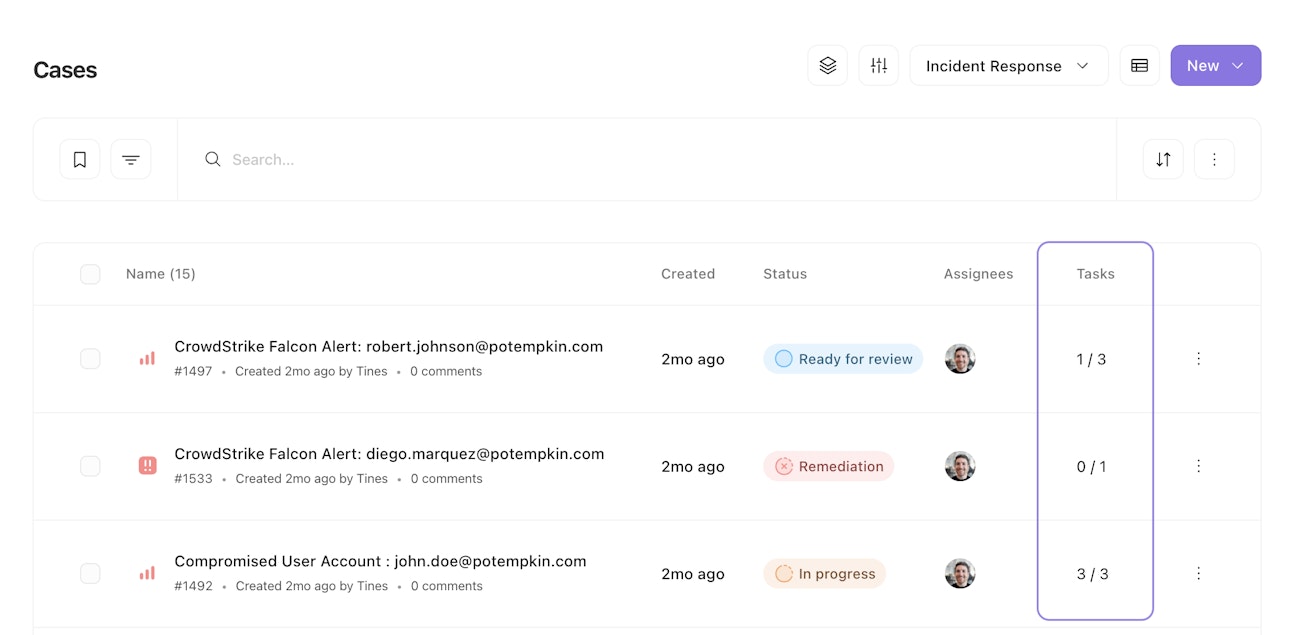Image resolution: width=1300 pixels, height=635 pixels.
Task: Open the New case dropdown button
Action: pos(1215,66)
